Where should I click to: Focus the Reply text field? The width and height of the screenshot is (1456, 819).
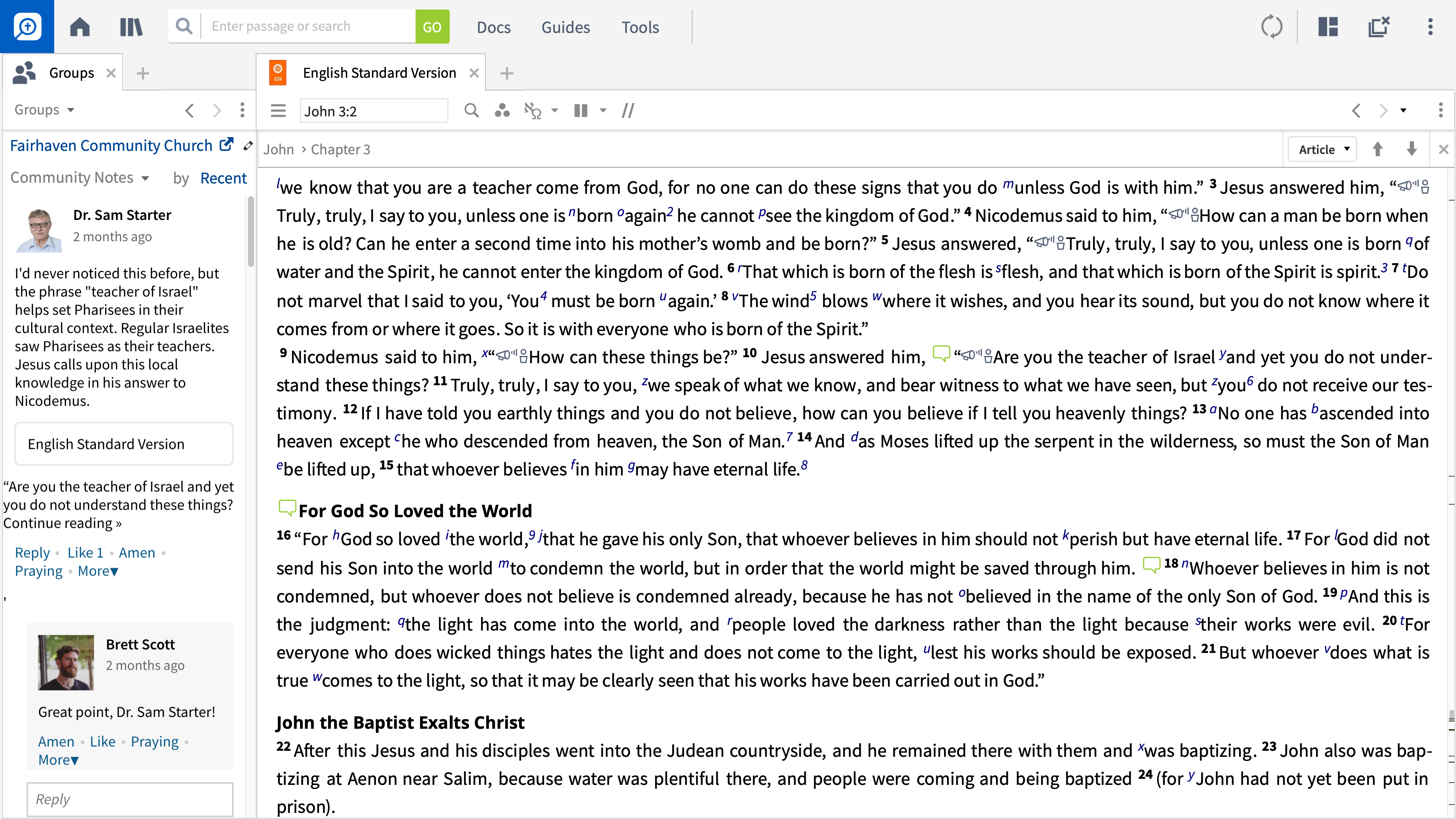[x=129, y=799]
